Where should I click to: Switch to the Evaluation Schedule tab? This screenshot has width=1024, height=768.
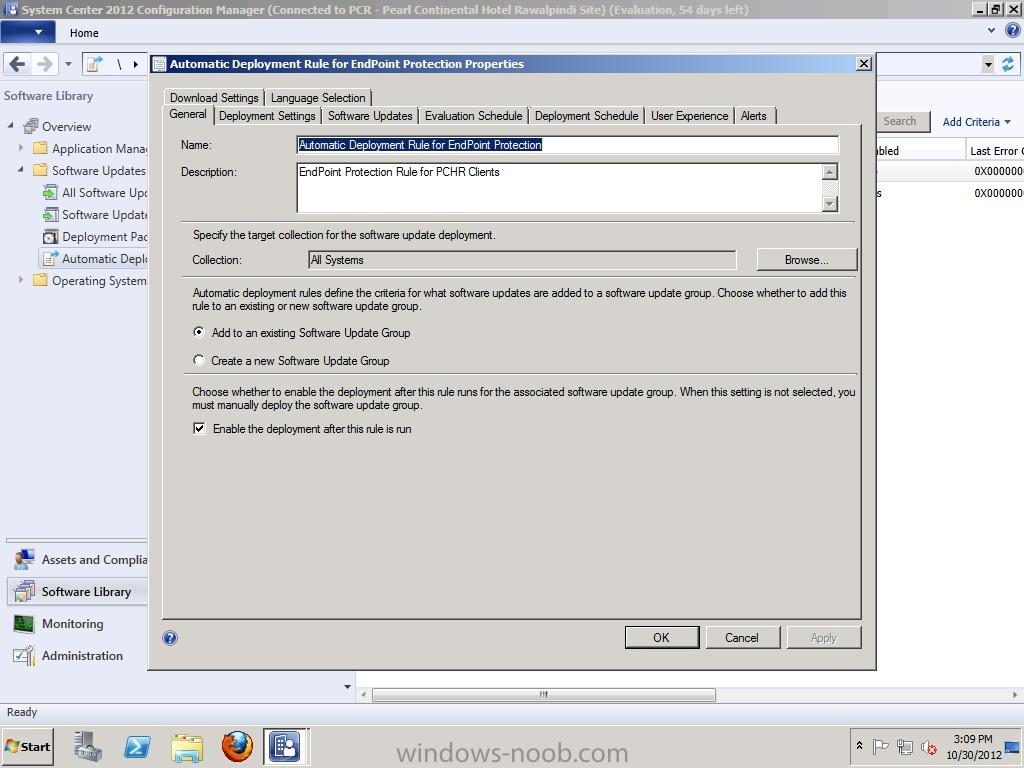point(473,116)
